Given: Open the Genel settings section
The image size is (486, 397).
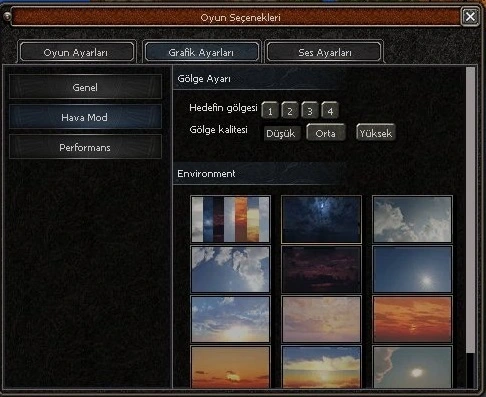Looking at the screenshot, I should coord(85,87).
